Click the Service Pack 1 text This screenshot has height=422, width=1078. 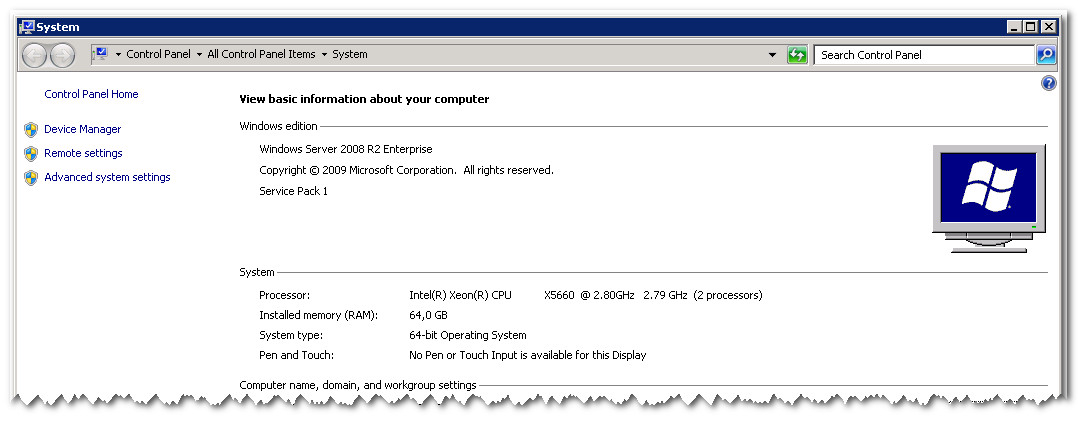294,191
